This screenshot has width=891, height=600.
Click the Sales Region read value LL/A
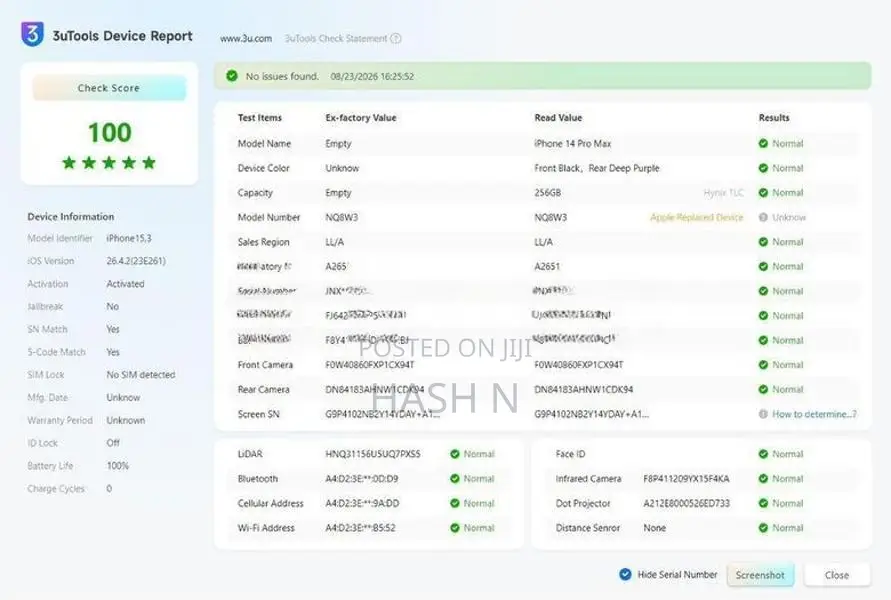[x=543, y=242]
